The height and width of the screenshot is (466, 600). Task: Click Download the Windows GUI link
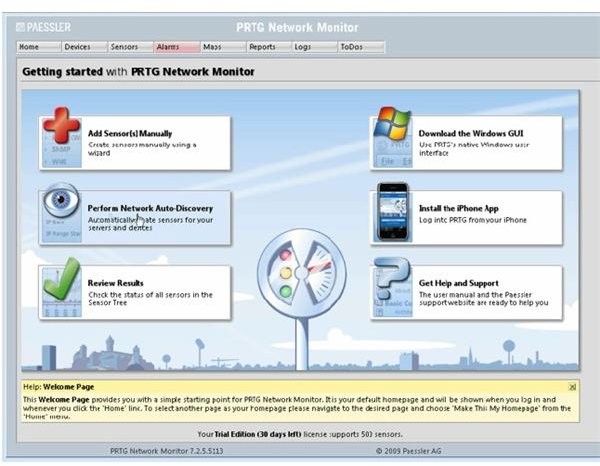tap(471, 134)
